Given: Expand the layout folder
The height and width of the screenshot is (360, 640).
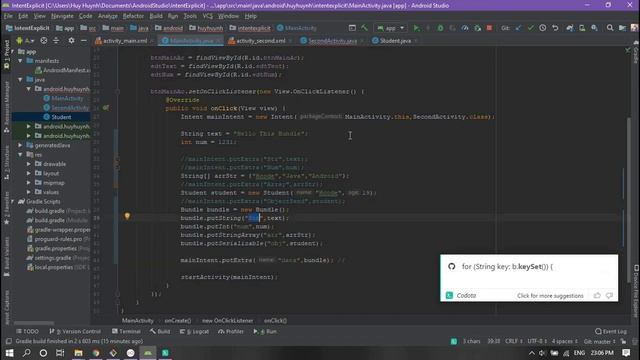Looking at the screenshot, I should tap(29, 173).
